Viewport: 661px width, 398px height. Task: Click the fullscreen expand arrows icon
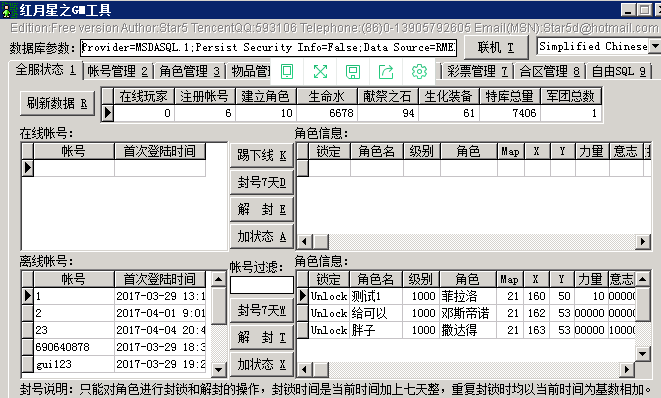(x=320, y=71)
